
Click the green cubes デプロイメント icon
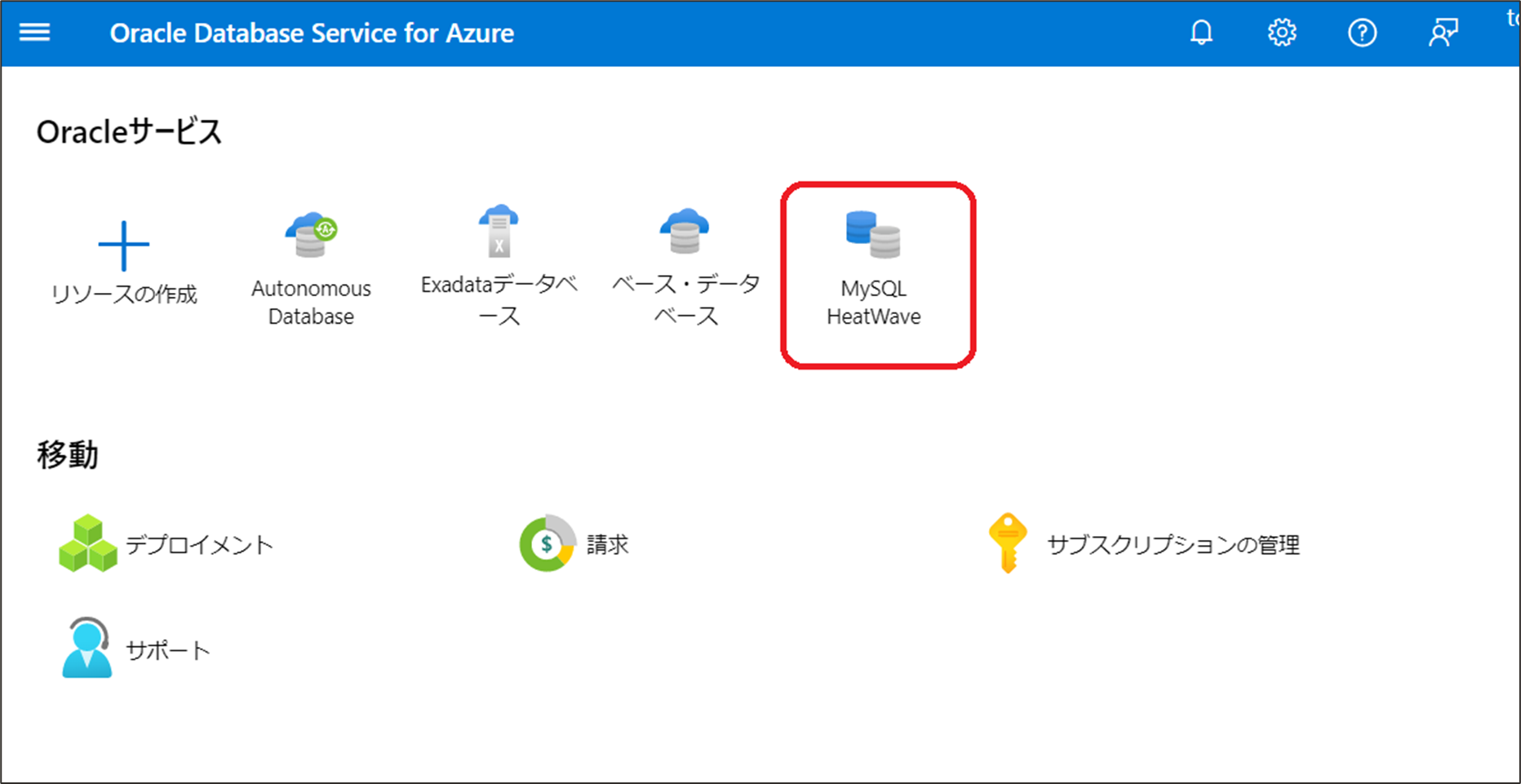[x=88, y=543]
